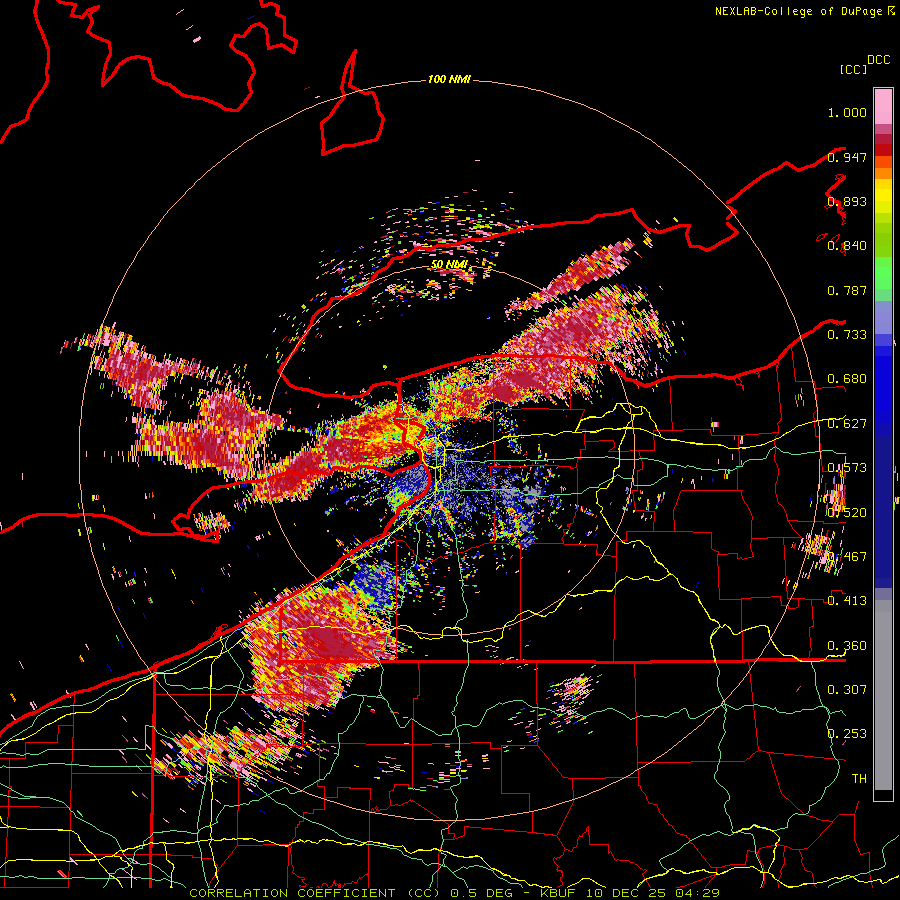Click the 0.360 legend value
900x900 pixels.
click(x=847, y=646)
